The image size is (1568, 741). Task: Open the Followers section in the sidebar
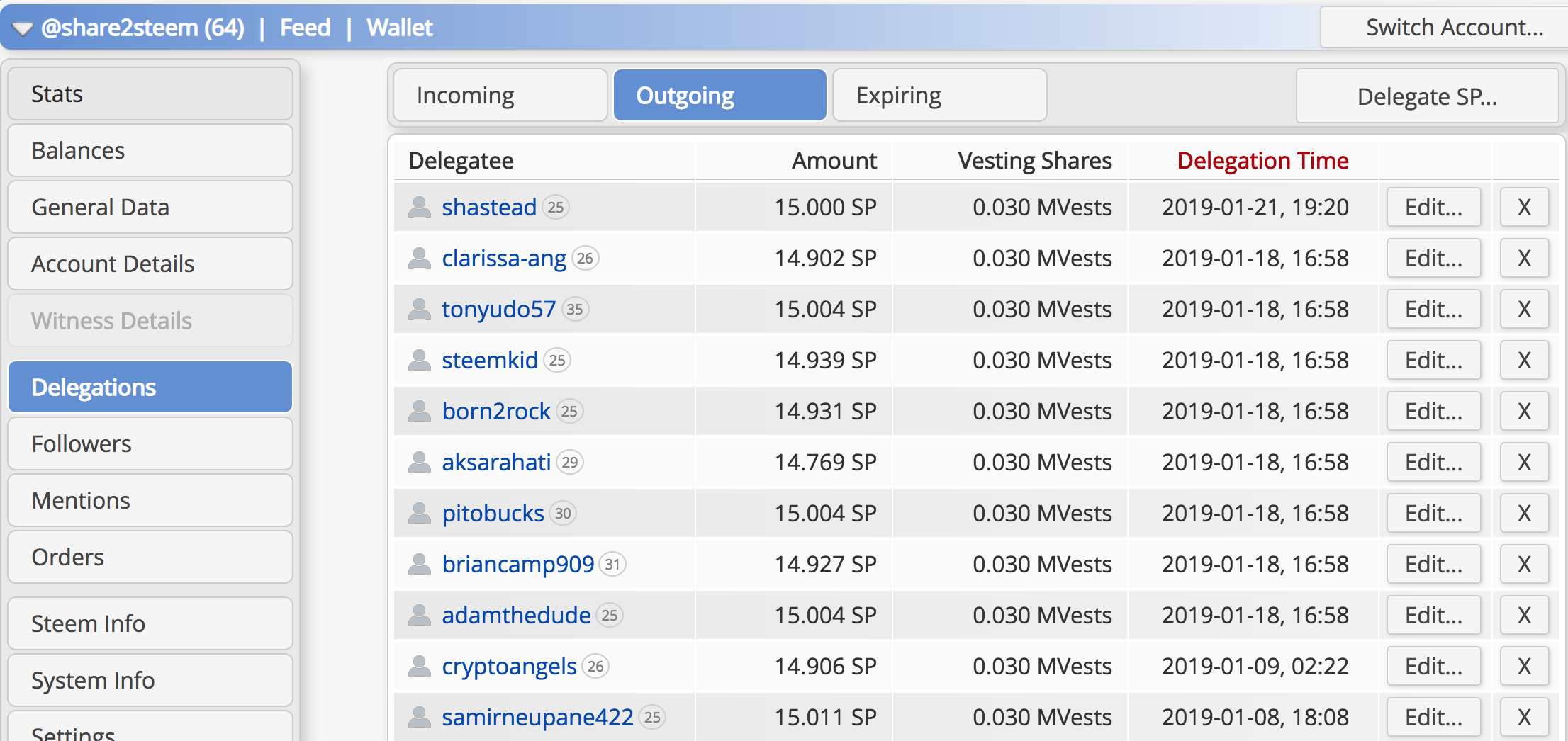[x=150, y=444]
